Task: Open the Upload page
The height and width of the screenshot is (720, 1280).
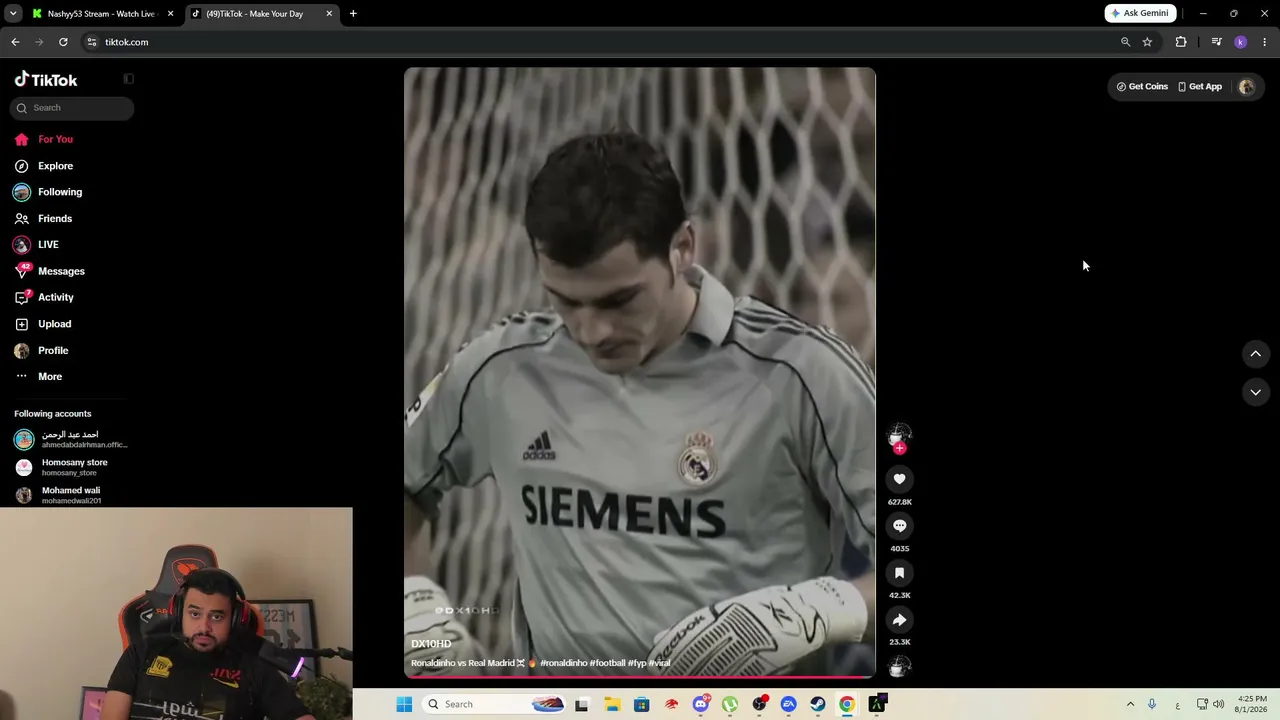Action: coord(43,324)
